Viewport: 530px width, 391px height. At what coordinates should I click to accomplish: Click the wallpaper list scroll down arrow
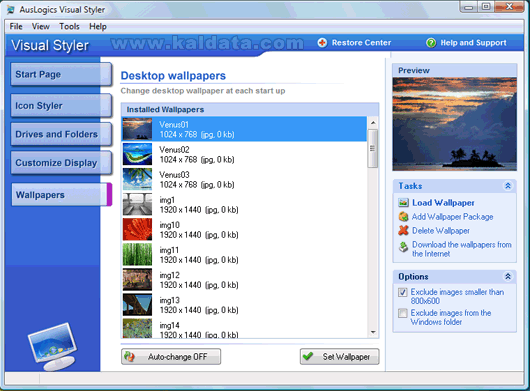[x=373, y=332]
